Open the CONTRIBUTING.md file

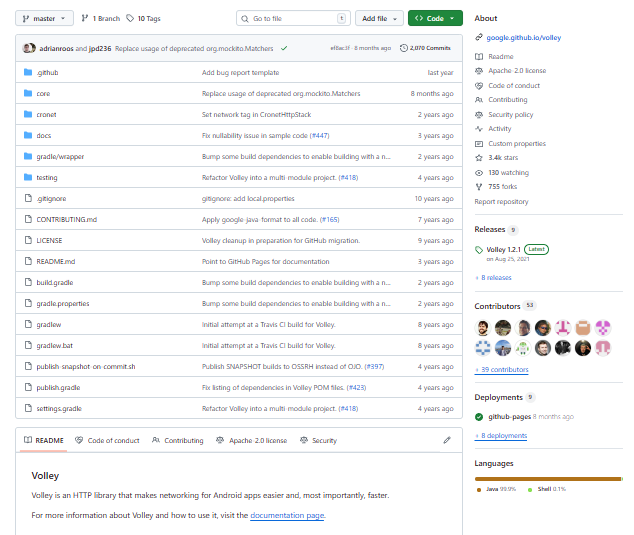click(67, 220)
